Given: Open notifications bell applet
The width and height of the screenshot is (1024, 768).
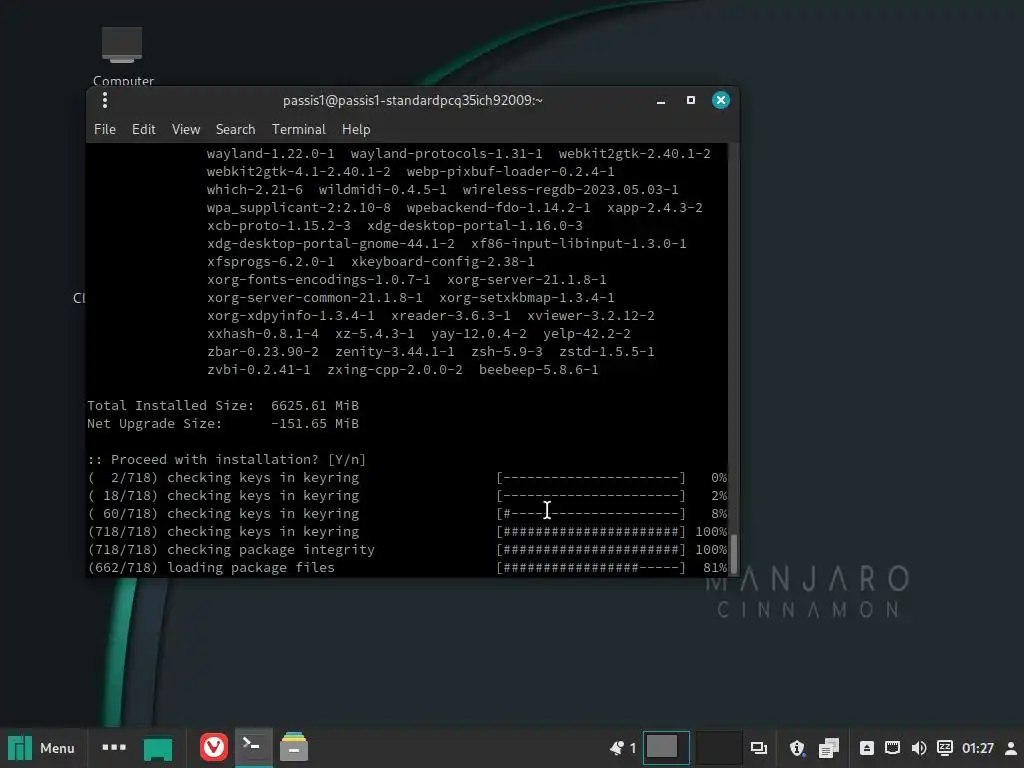Looking at the screenshot, I should coord(622,748).
